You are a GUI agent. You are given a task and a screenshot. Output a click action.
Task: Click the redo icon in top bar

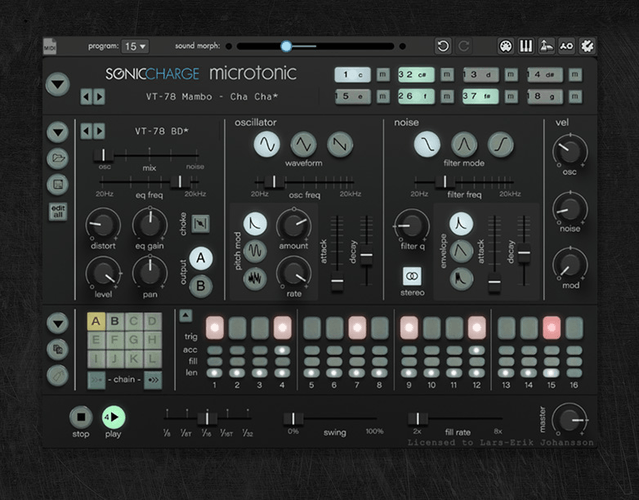click(x=464, y=46)
